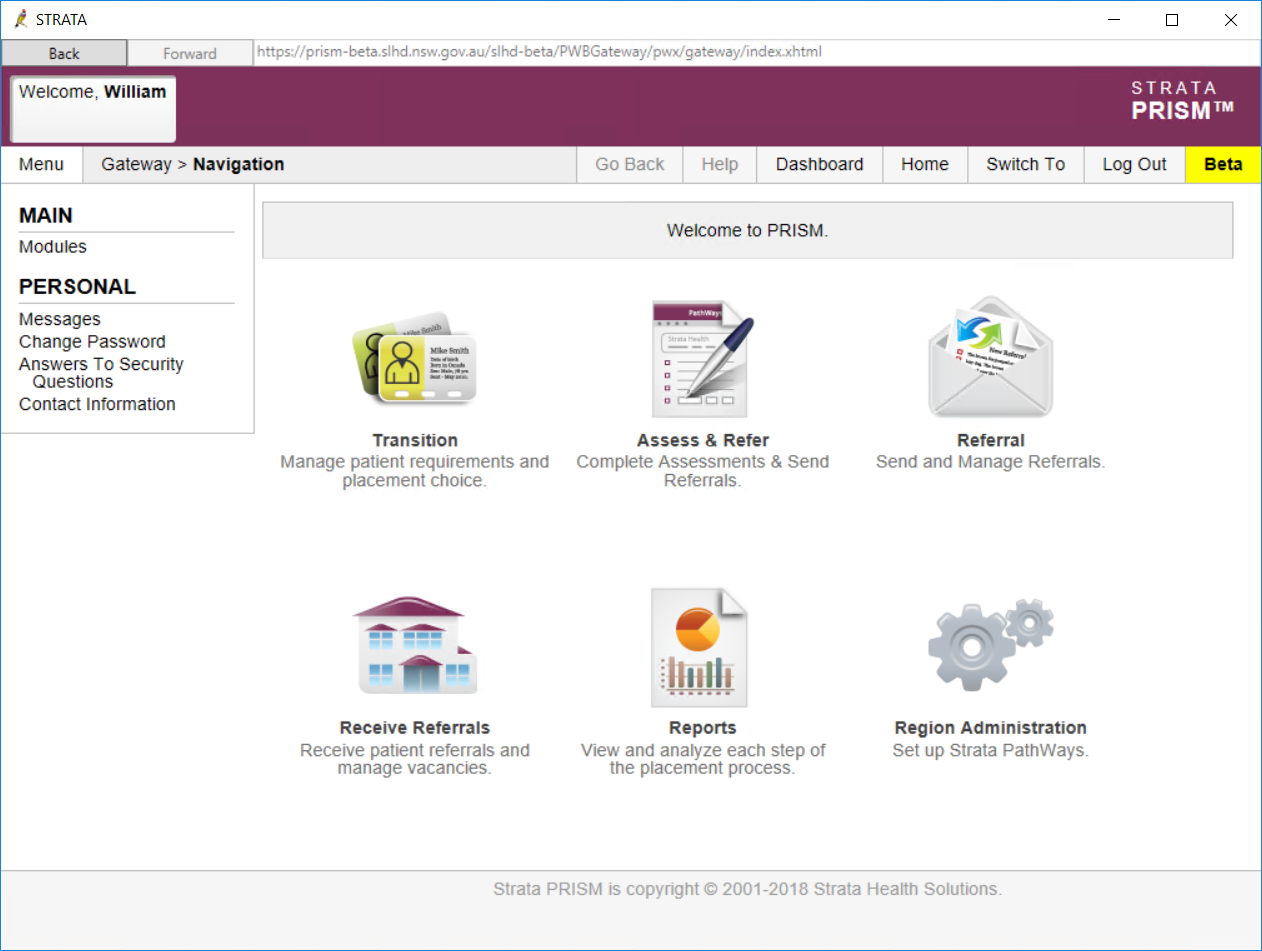Click Log Out

pyautogui.click(x=1135, y=165)
